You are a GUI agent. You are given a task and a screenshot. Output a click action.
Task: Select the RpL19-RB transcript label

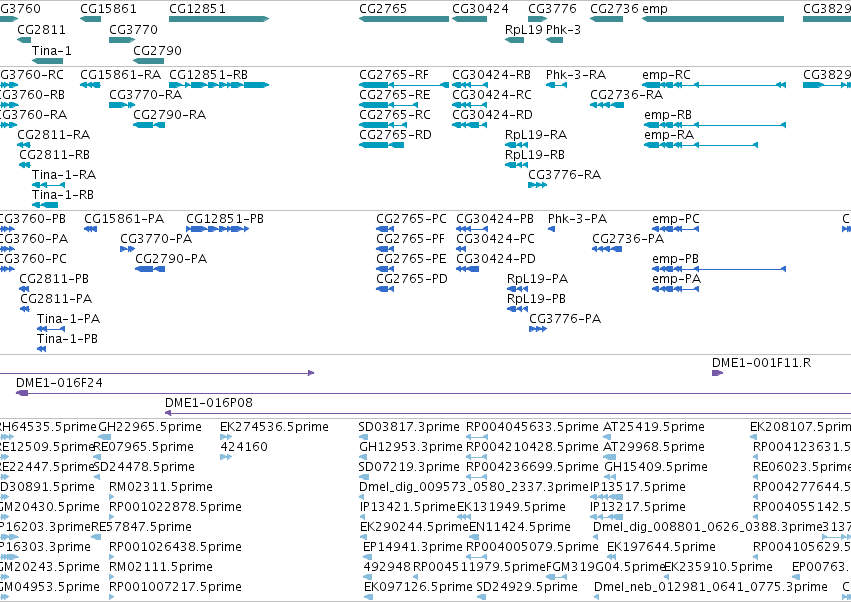click(x=535, y=155)
